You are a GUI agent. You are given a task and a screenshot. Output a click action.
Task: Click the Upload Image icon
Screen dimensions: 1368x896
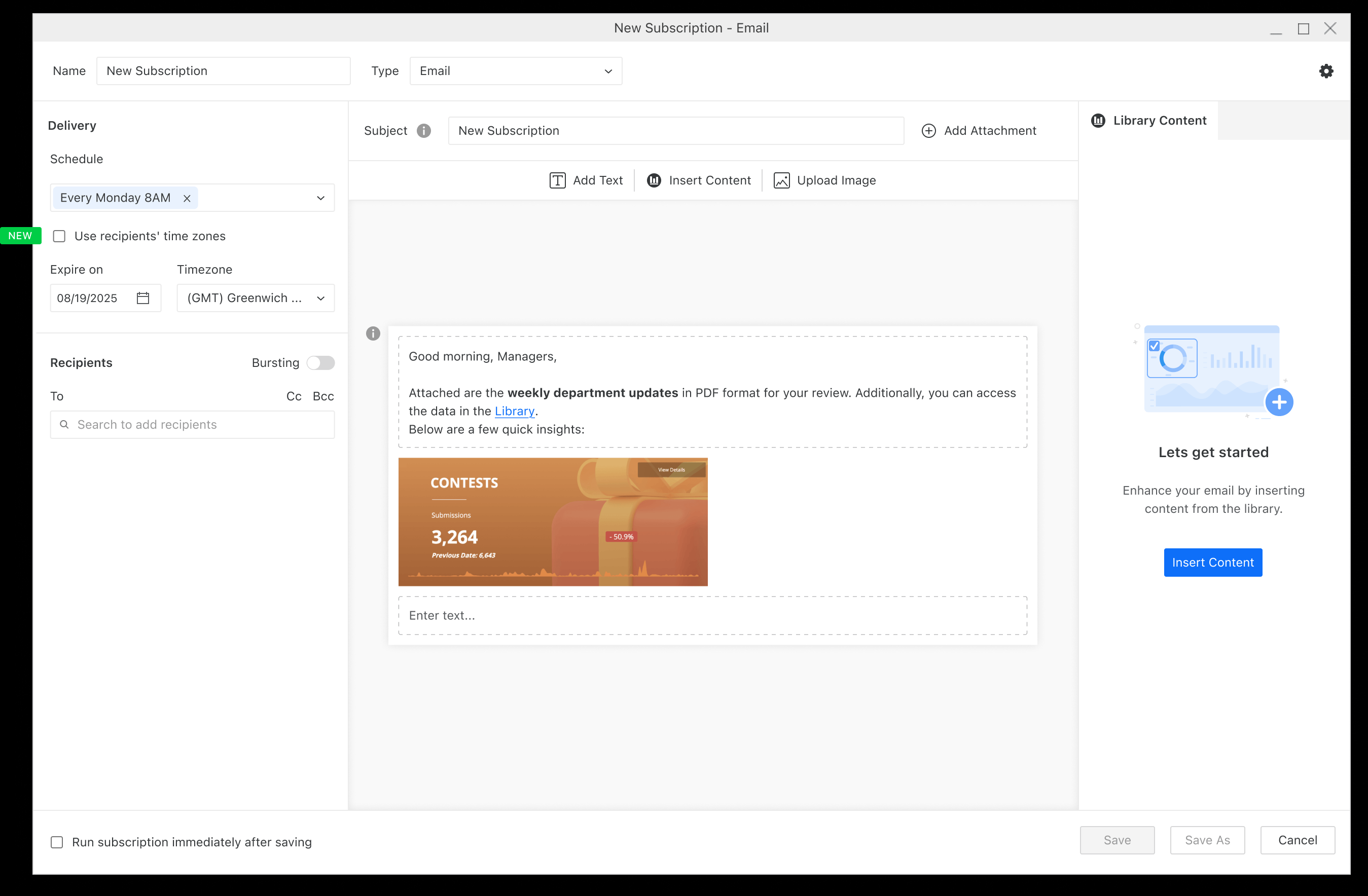pyautogui.click(x=781, y=180)
